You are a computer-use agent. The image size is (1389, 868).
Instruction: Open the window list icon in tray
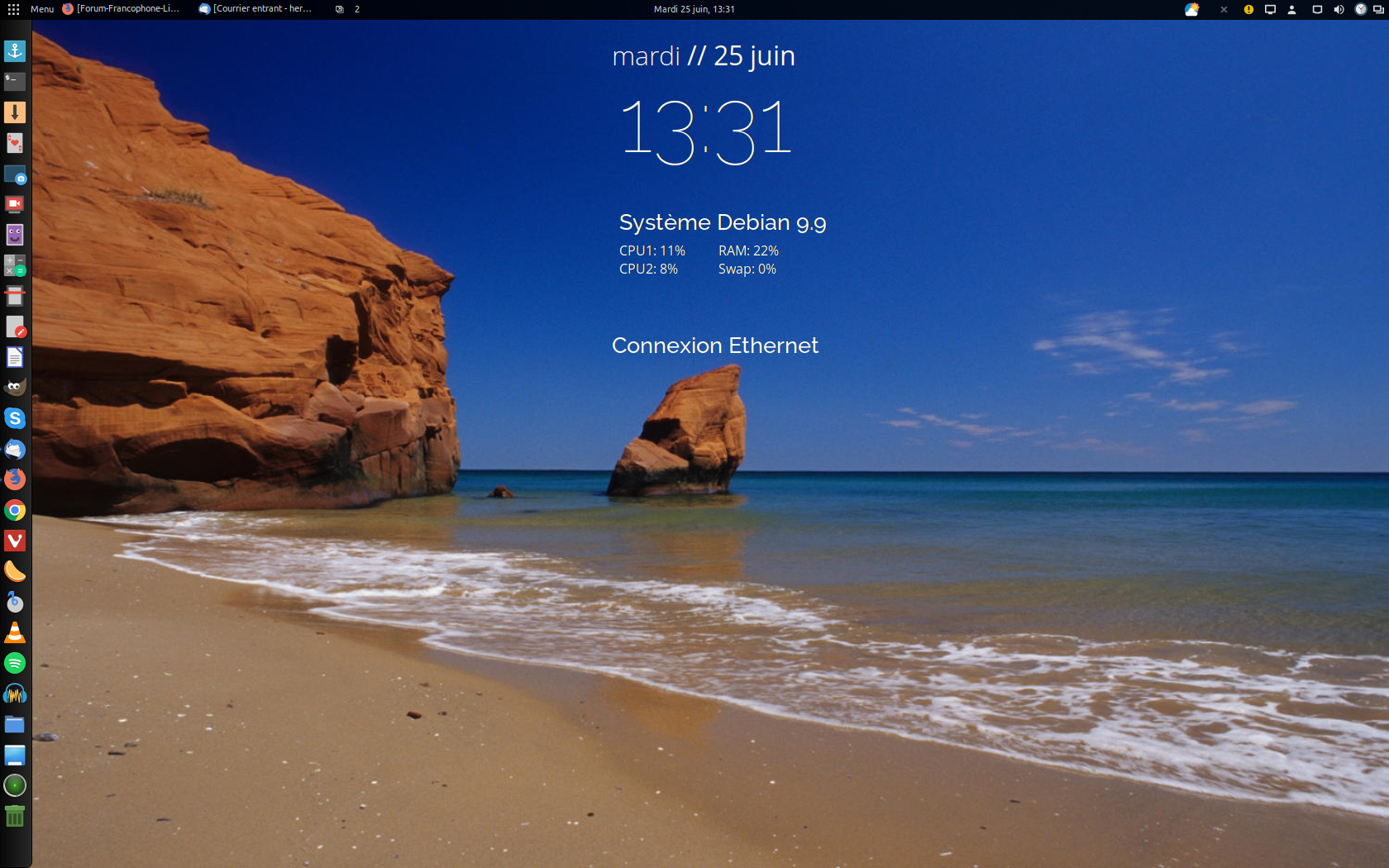(1378, 10)
